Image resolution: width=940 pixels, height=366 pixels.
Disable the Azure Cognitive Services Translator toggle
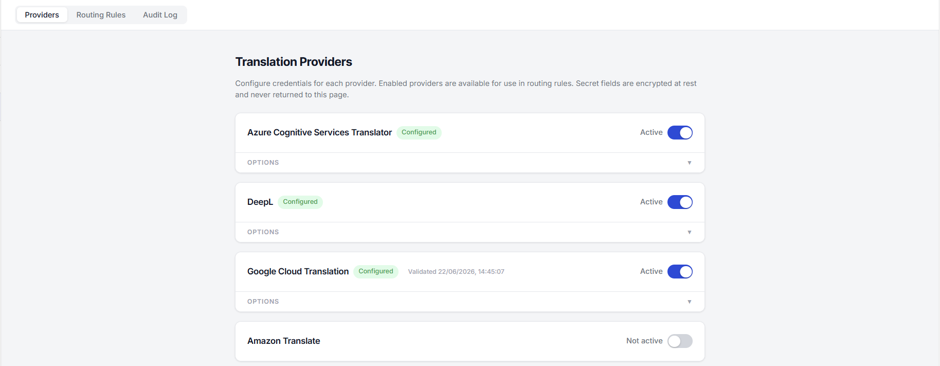(680, 132)
